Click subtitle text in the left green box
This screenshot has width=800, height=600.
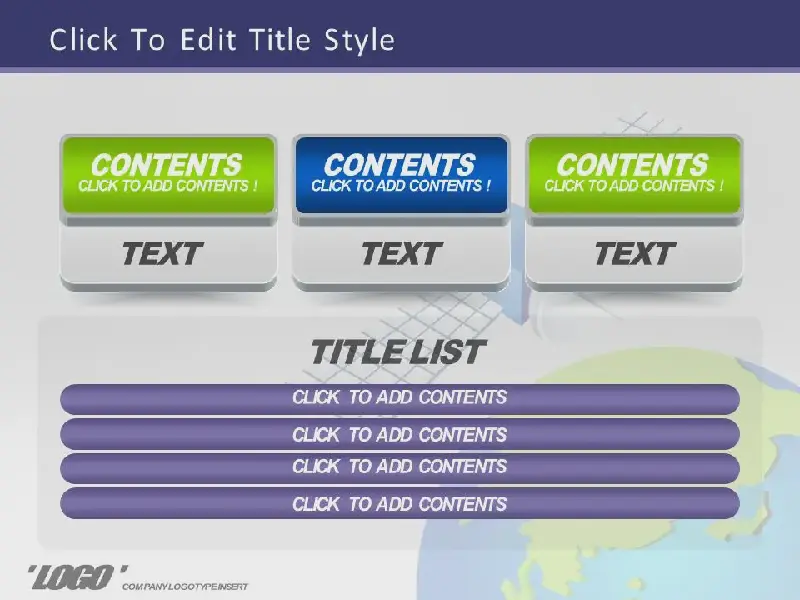[x=167, y=186]
